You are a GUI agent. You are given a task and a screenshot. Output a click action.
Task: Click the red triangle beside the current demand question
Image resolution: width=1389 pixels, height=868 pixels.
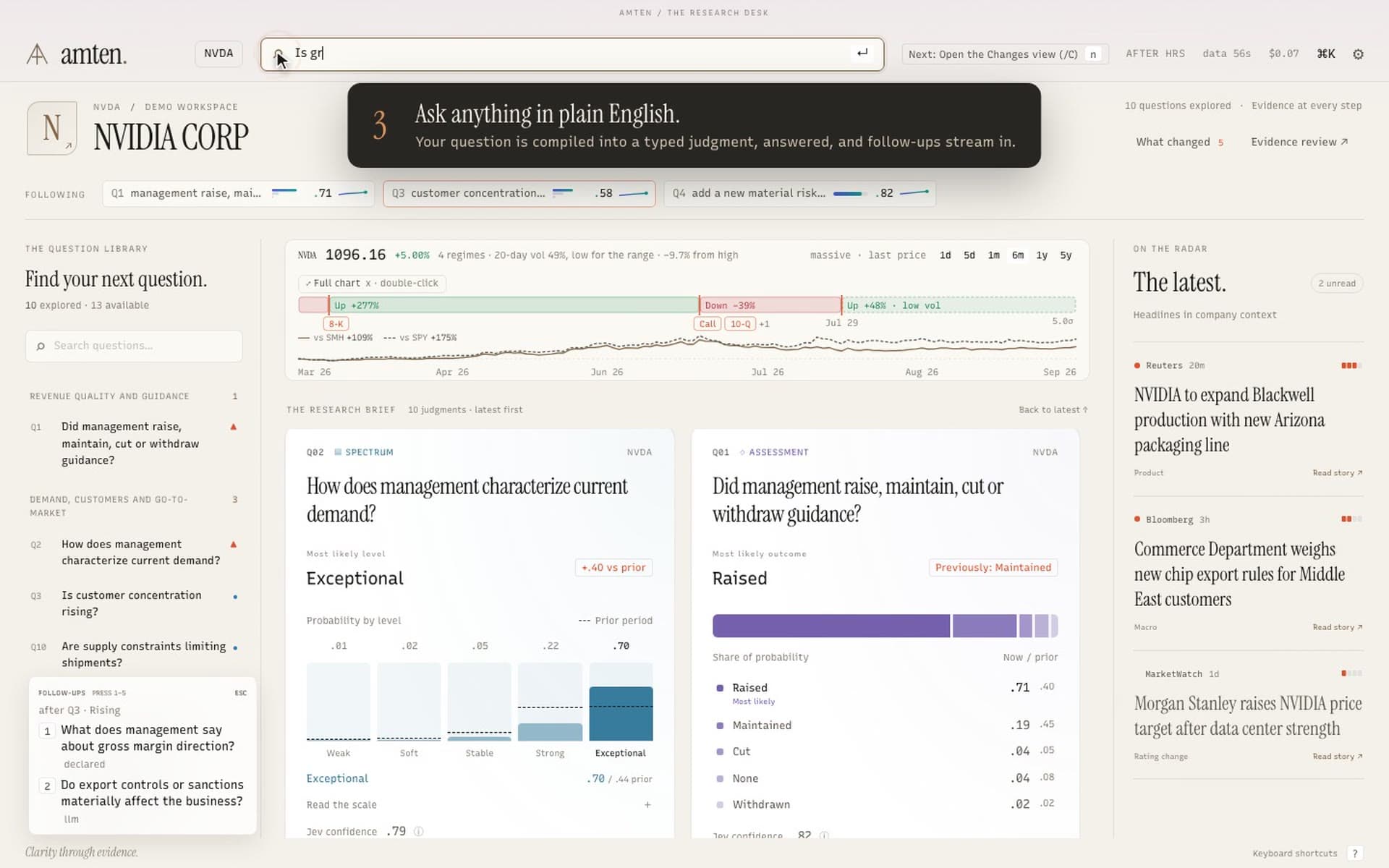pos(234,544)
